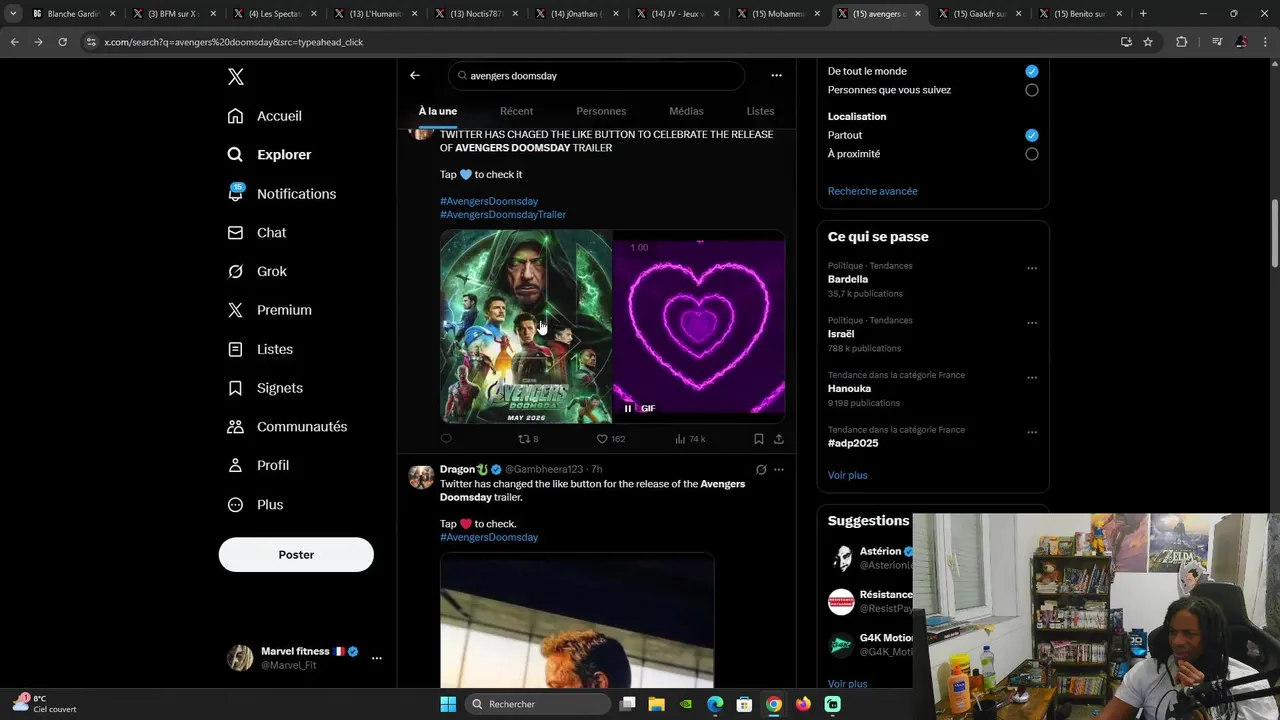The height and width of the screenshot is (720, 1280).
Task: Bookmark this page with the star icon
Action: click(x=1148, y=42)
